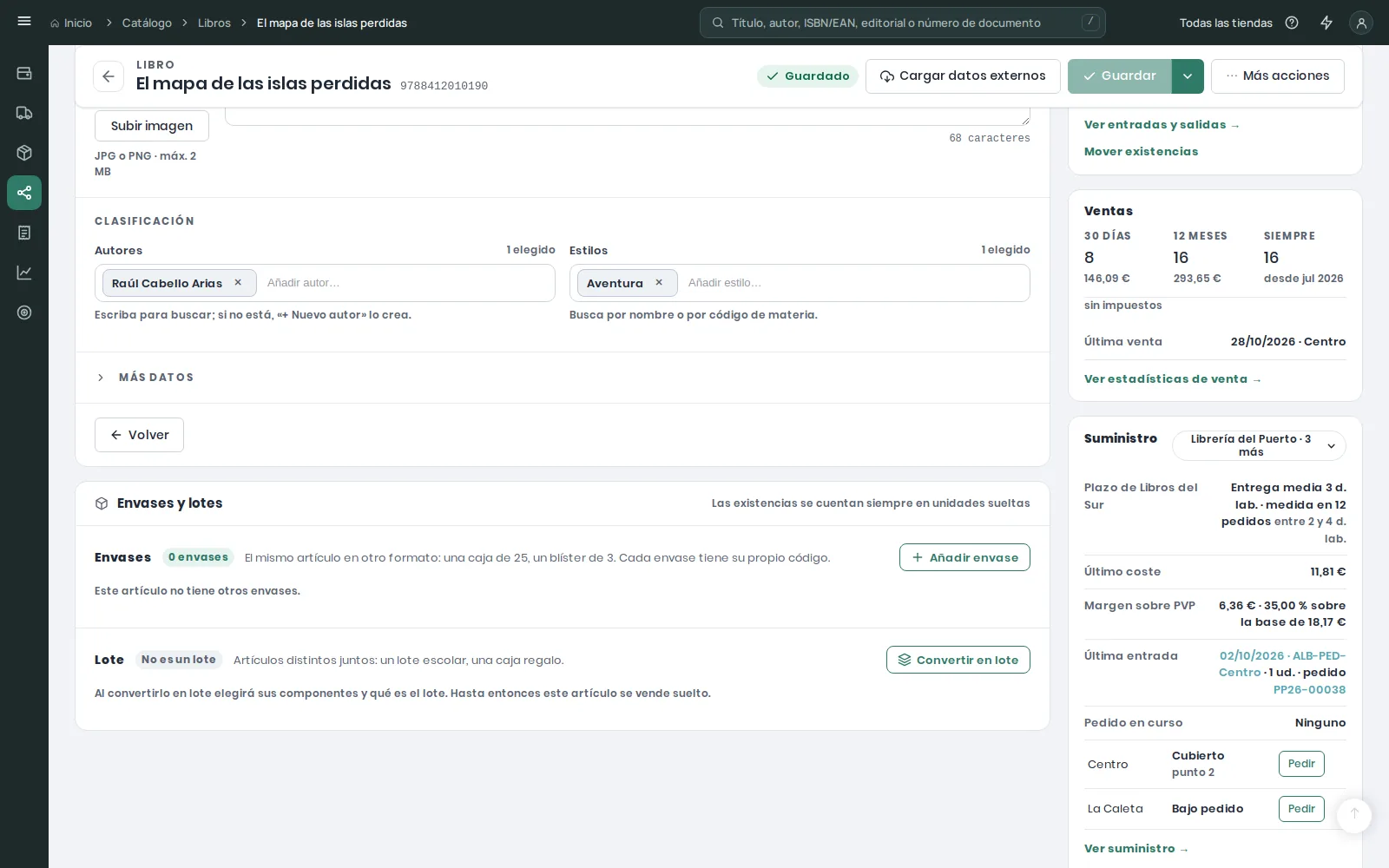1389x868 pixels.
Task: Click the Añadir estilo input field
Action: 854,283
